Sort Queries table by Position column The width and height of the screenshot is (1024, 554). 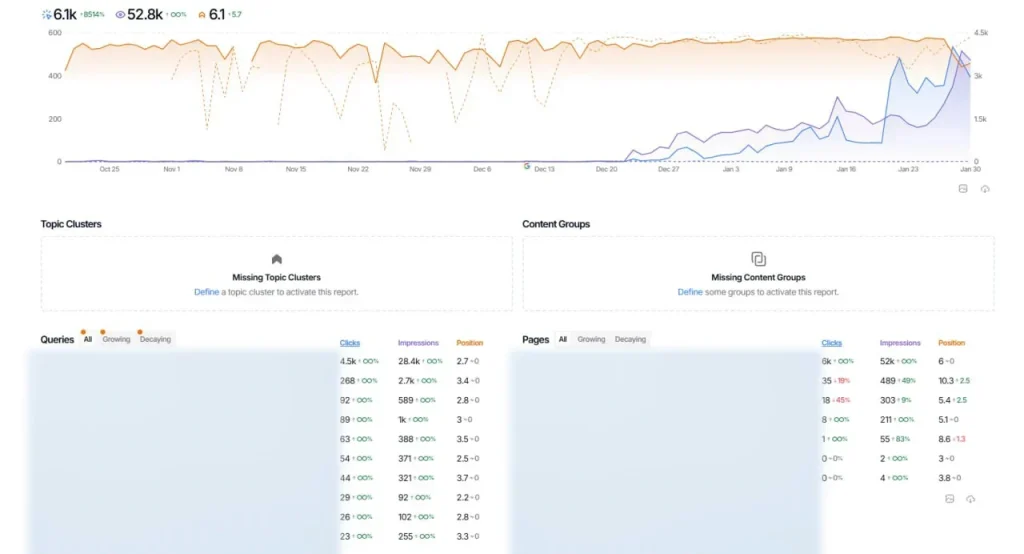[469, 343]
